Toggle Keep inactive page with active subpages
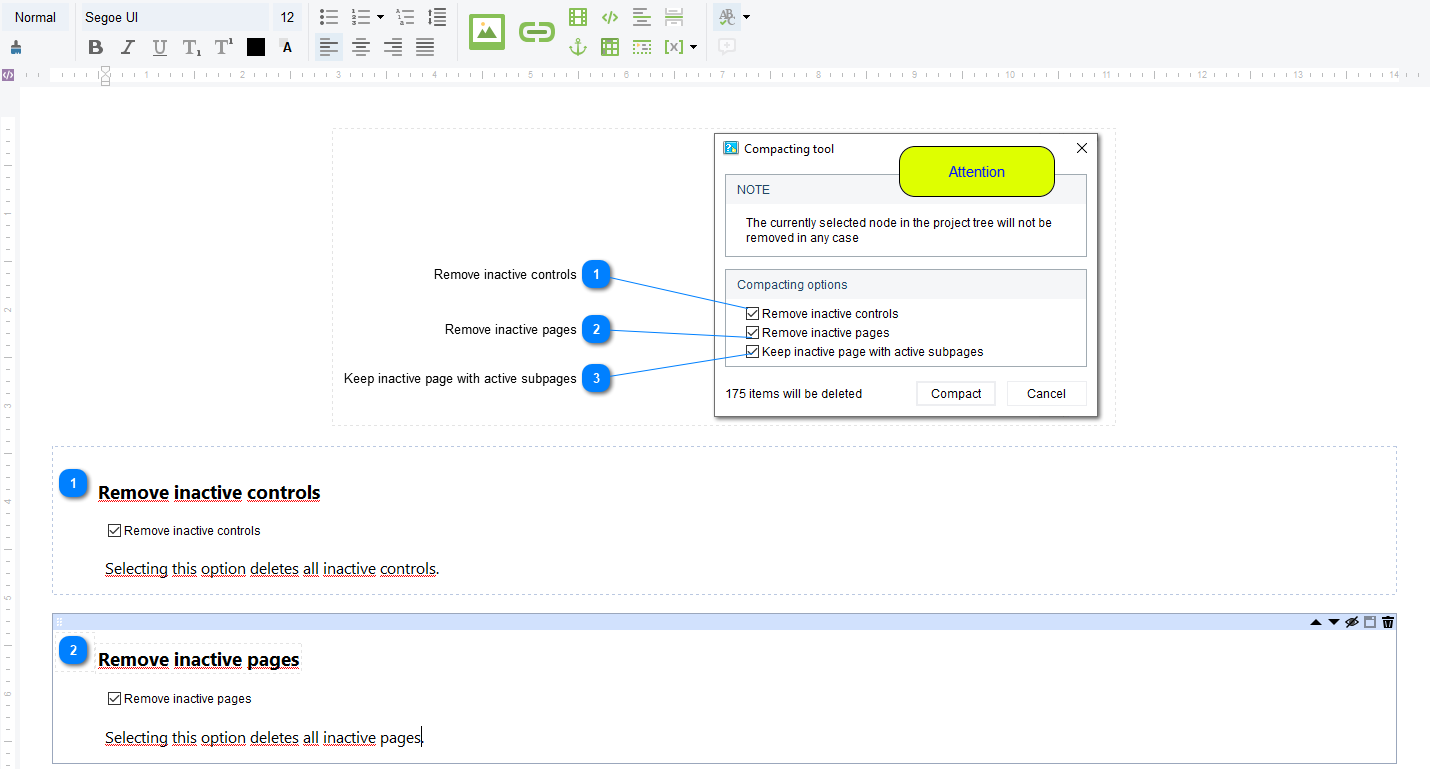 click(752, 352)
